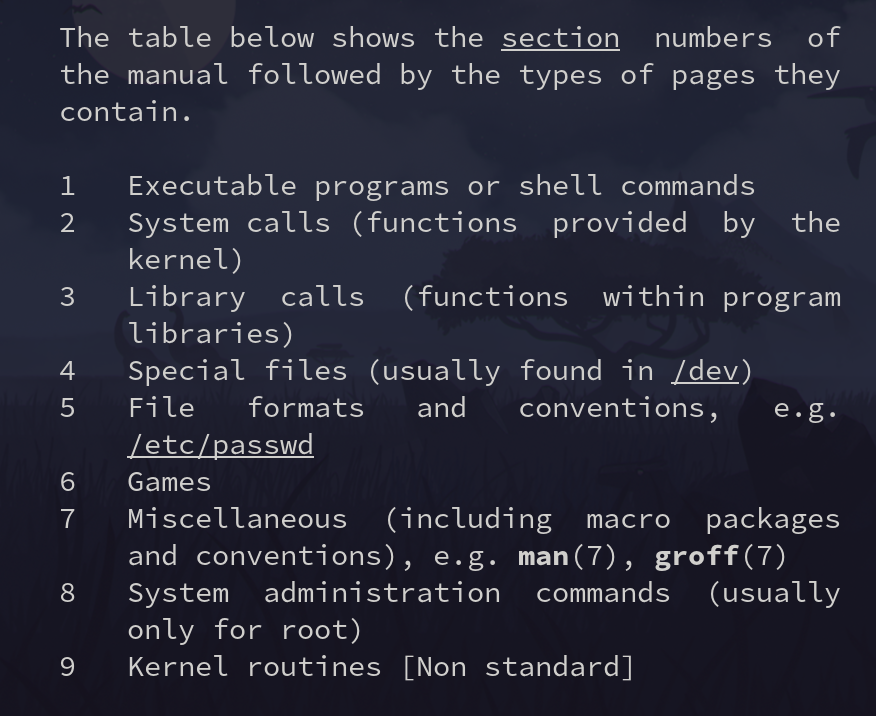Click section number 3 in the table
The height and width of the screenshot is (716, 876).
(x=67, y=297)
